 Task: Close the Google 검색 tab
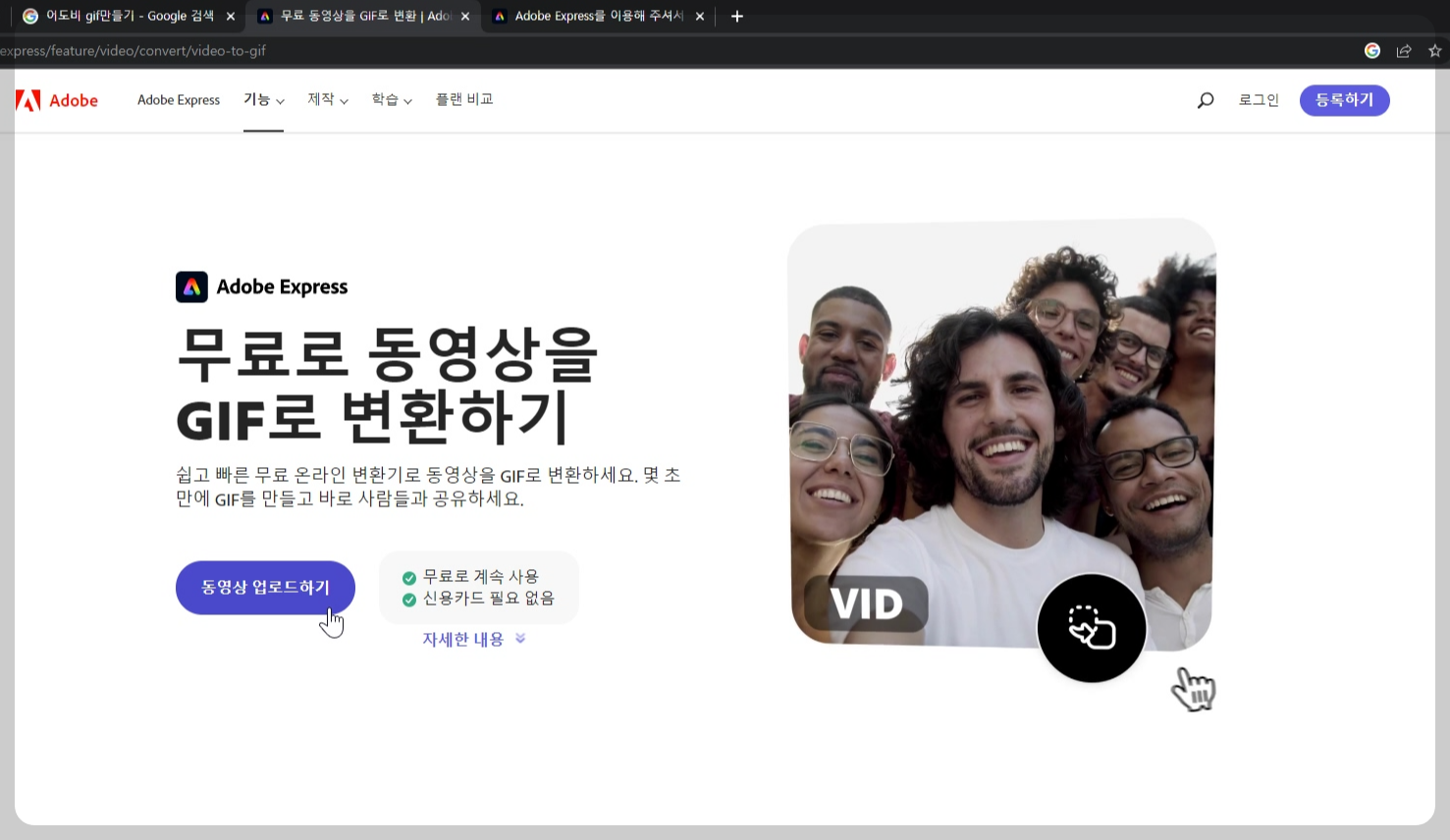[231, 17]
